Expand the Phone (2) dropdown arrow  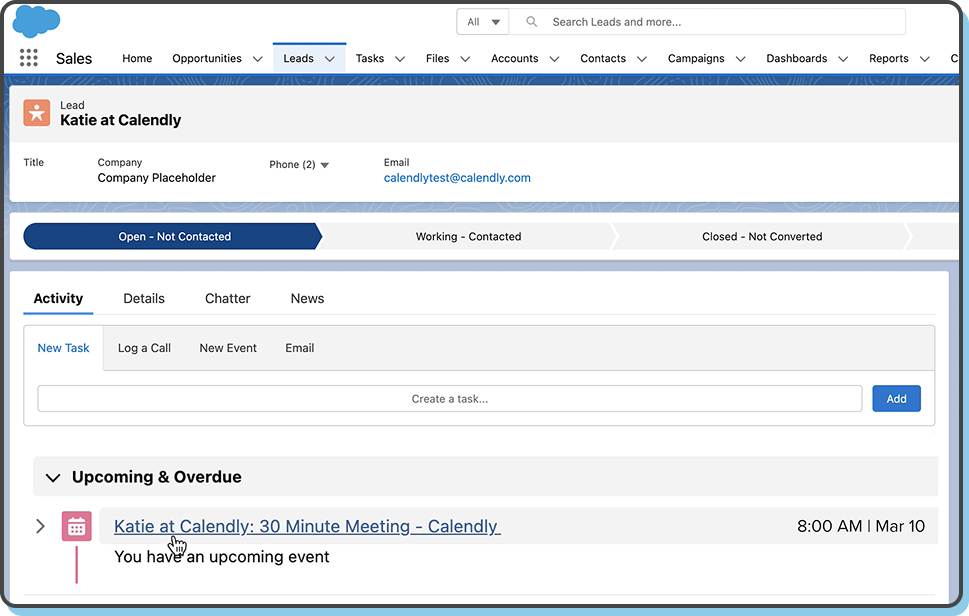[x=324, y=165]
